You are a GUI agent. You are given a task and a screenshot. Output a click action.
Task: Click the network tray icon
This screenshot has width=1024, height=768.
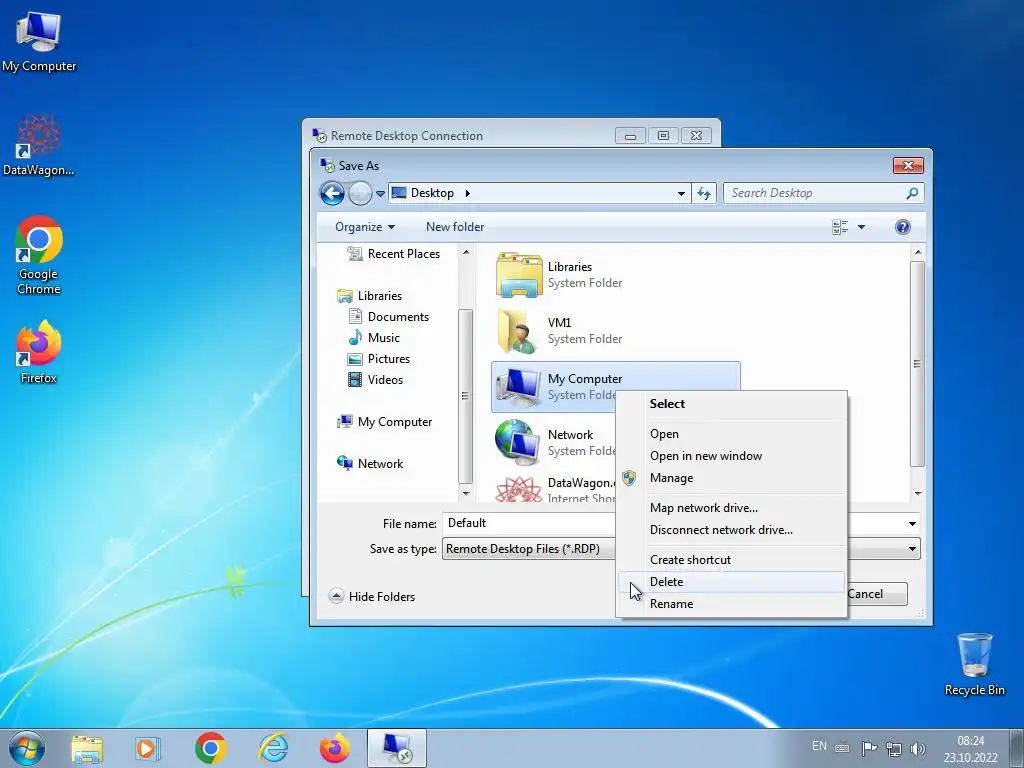(x=893, y=748)
